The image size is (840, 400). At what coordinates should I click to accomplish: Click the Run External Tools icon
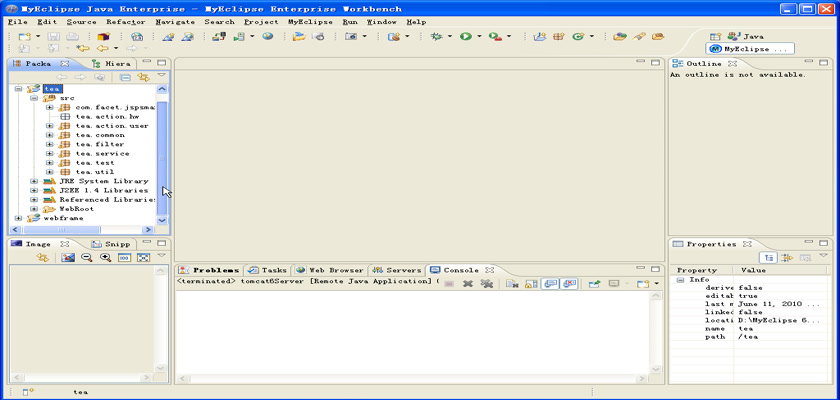[496, 36]
